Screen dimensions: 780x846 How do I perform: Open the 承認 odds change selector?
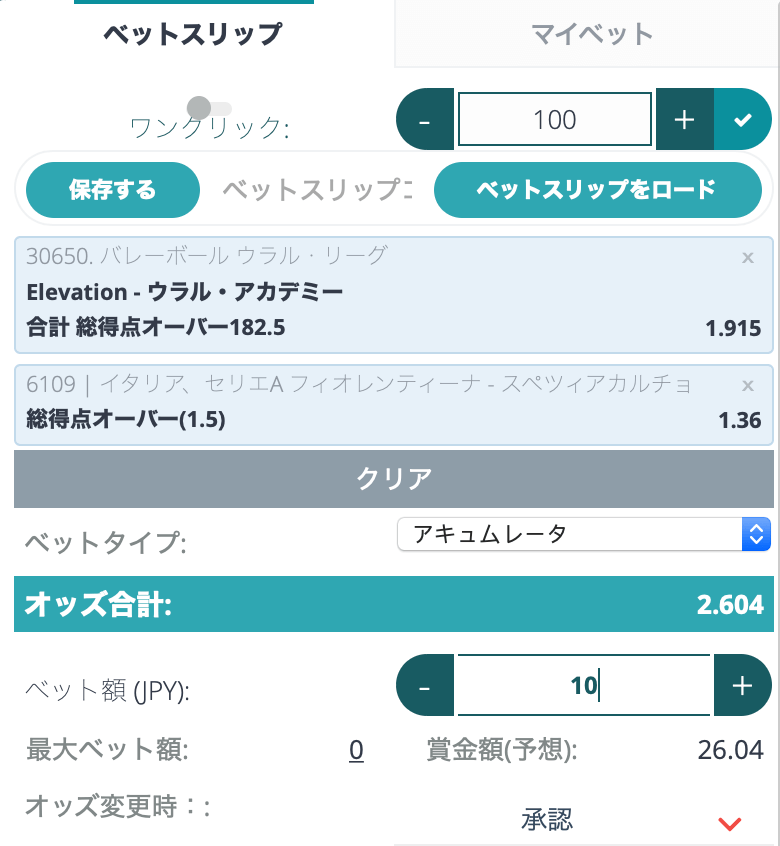pos(548,821)
